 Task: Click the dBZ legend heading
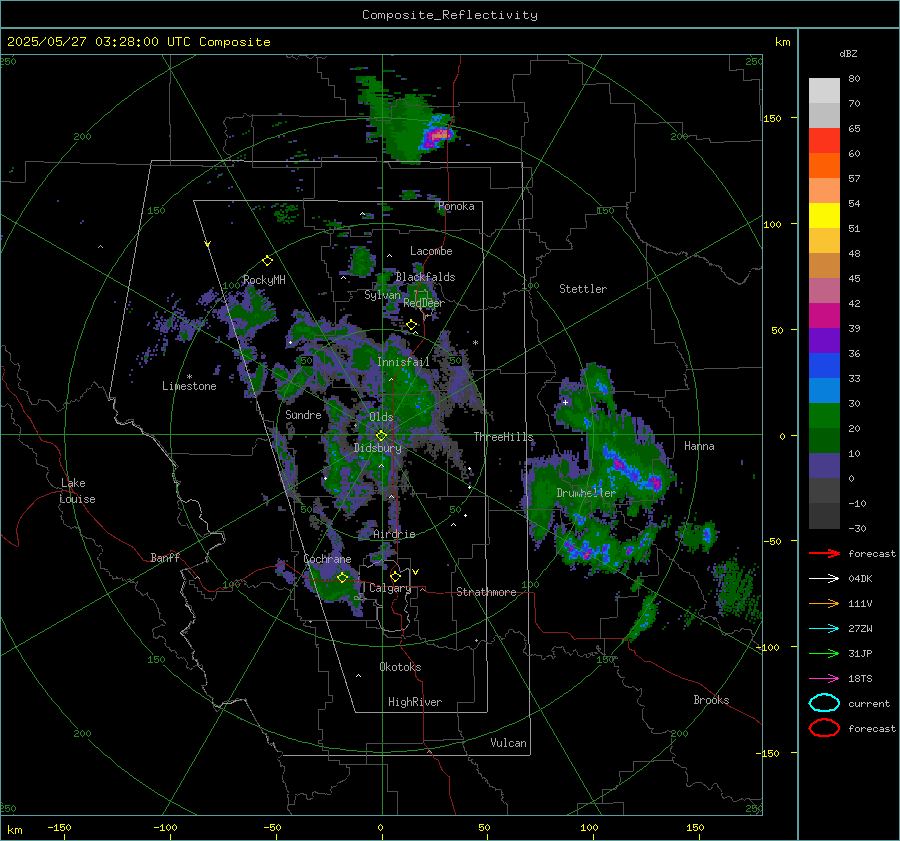point(848,53)
